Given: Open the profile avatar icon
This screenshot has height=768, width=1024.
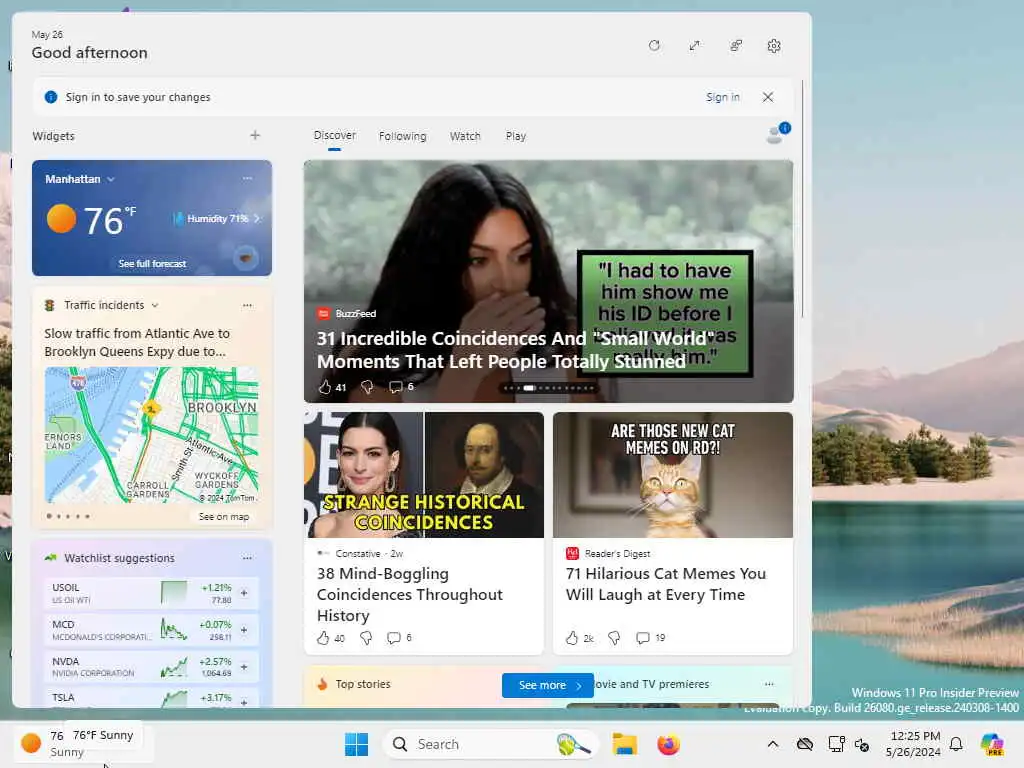Looking at the screenshot, I should pos(776,133).
